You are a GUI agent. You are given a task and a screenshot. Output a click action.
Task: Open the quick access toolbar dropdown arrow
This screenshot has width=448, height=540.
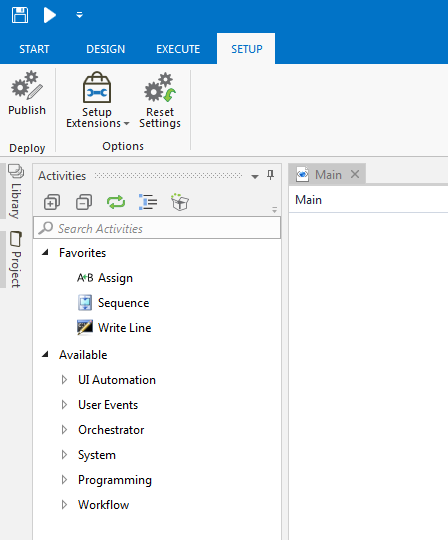[x=80, y=15]
